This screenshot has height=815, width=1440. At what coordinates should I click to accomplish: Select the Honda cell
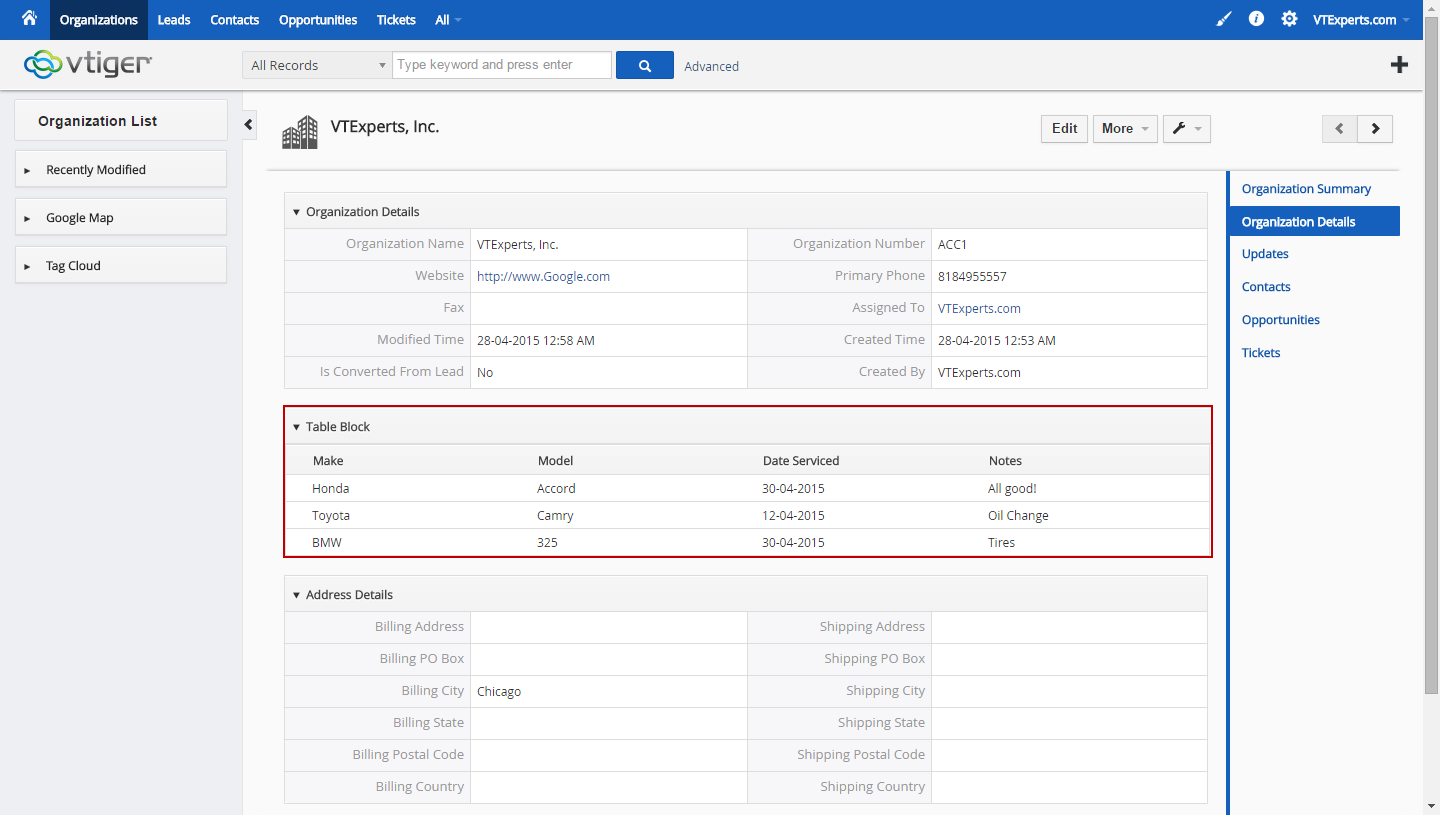pyautogui.click(x=330, y=488)
